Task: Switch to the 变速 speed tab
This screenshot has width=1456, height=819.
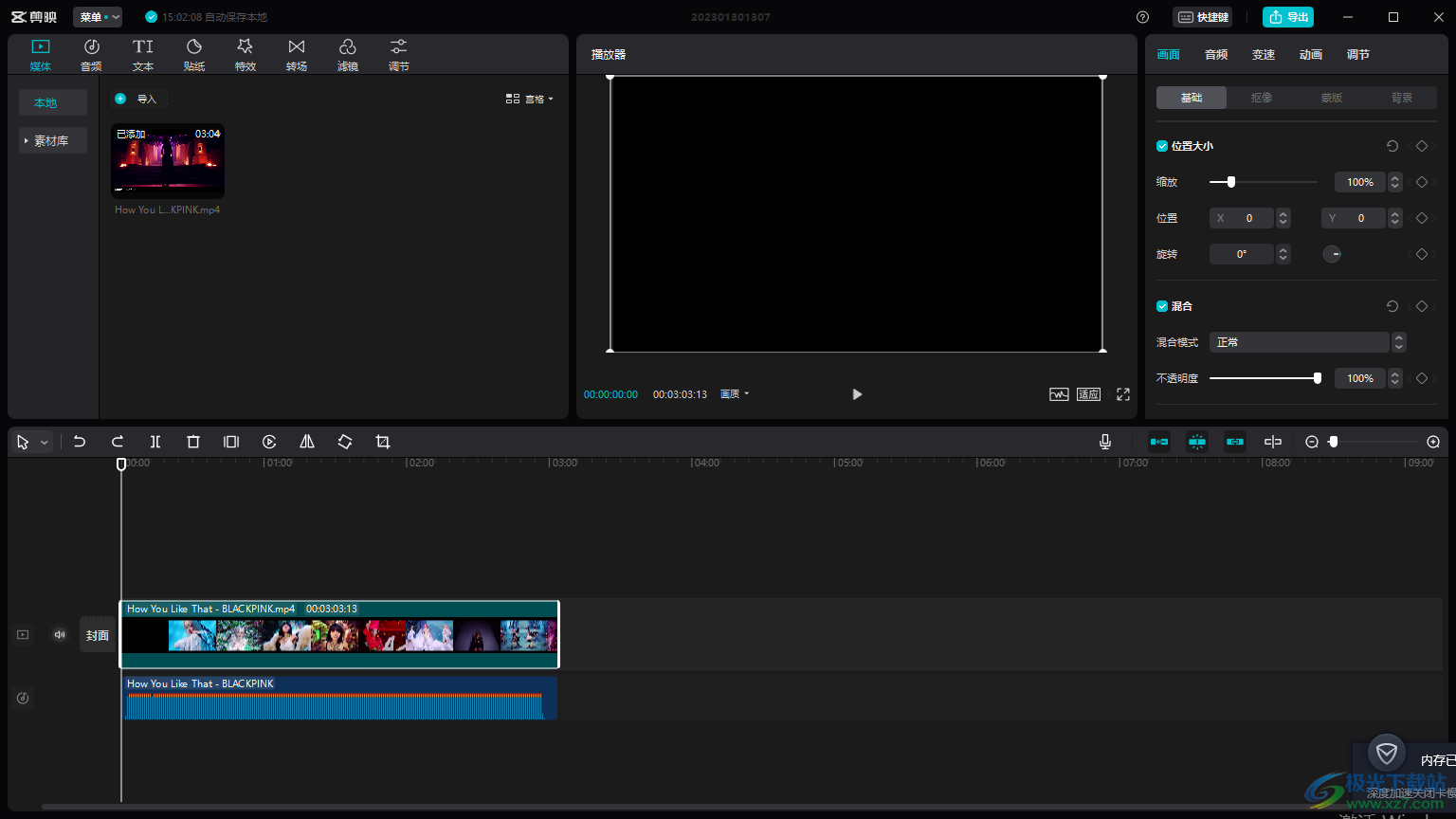Action: (x=1264, y=55)
